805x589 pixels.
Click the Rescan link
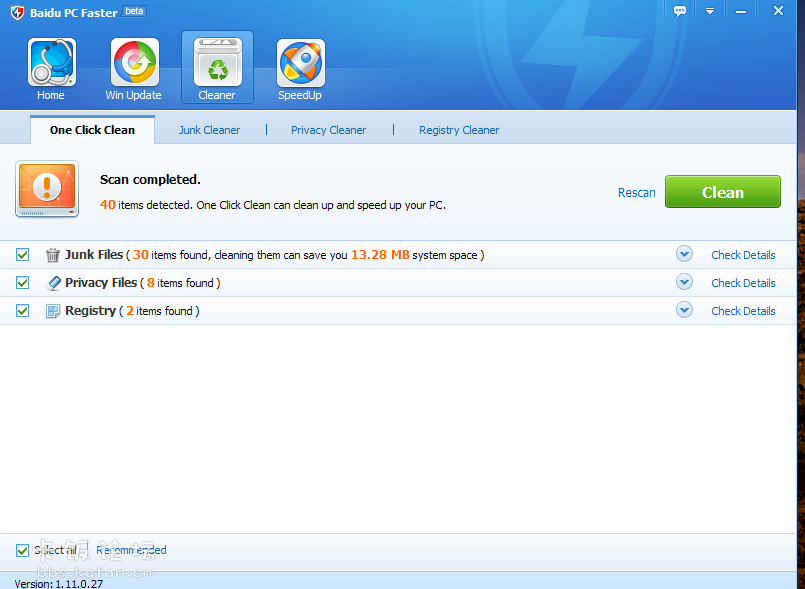pyautogui.click(x=637, y=193)
